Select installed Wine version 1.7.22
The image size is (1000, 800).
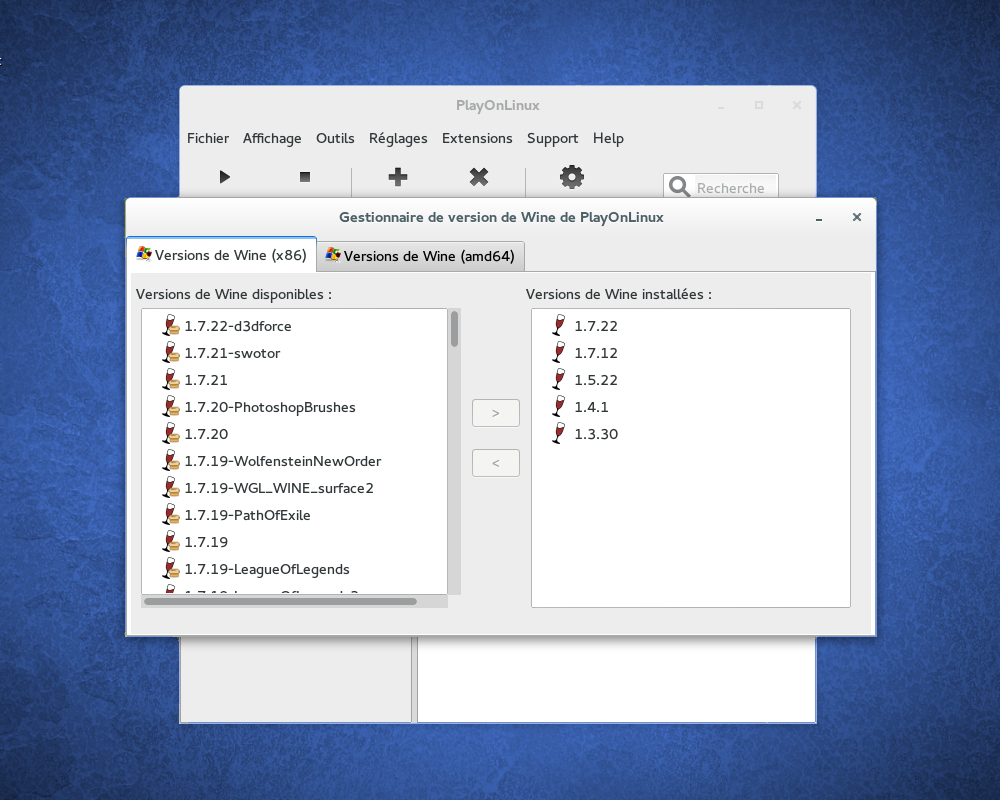point(691,326)
